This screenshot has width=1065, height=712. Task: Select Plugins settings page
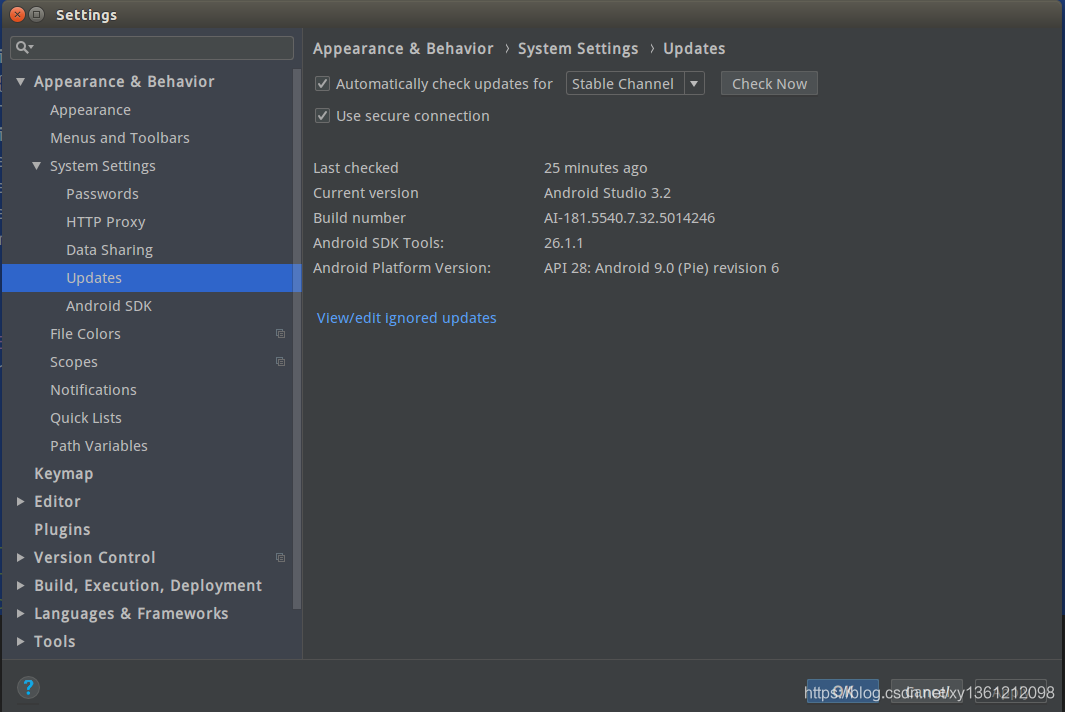pos(62,529)
